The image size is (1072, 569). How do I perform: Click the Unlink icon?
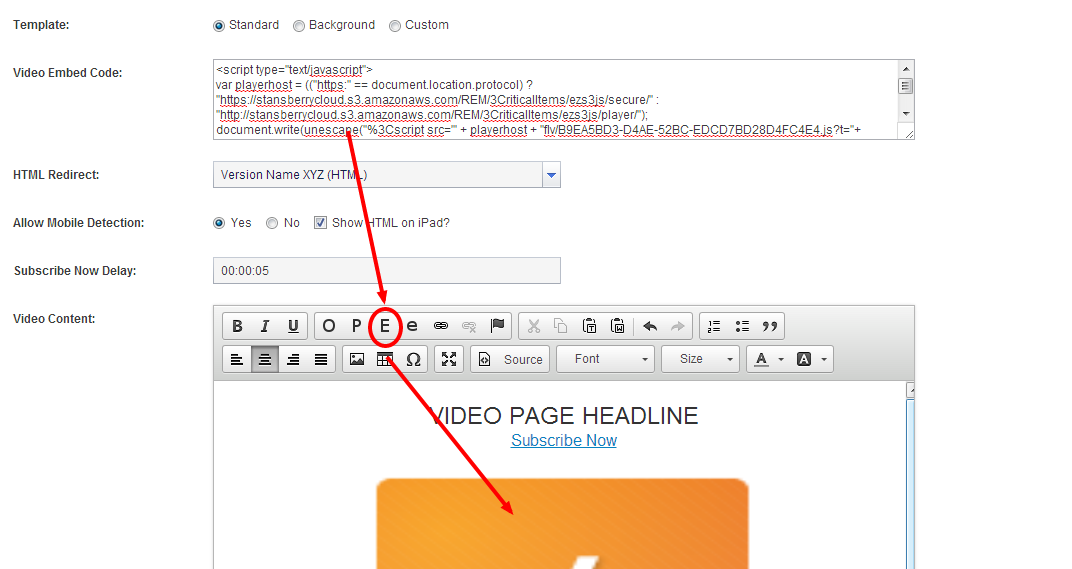pyautogui.click(x=469, y=326)
